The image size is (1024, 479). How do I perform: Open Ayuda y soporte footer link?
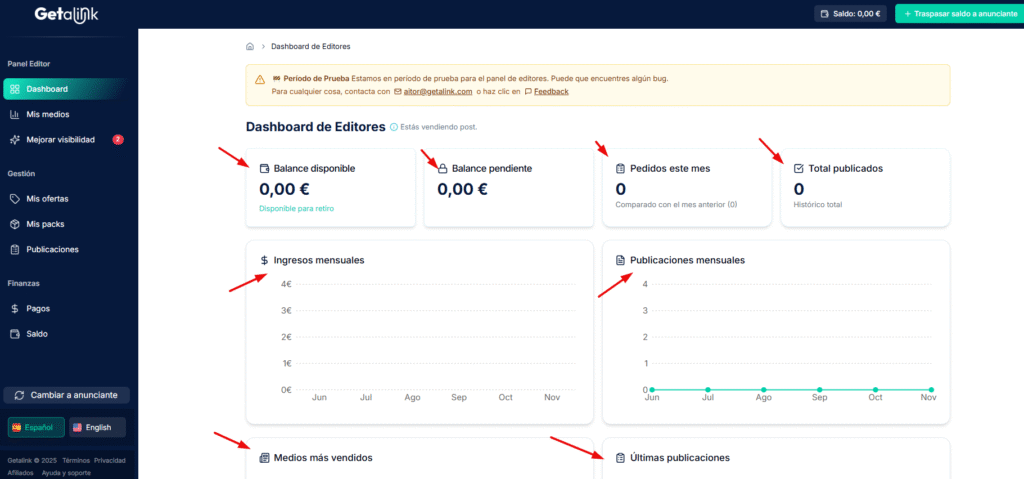66,472
